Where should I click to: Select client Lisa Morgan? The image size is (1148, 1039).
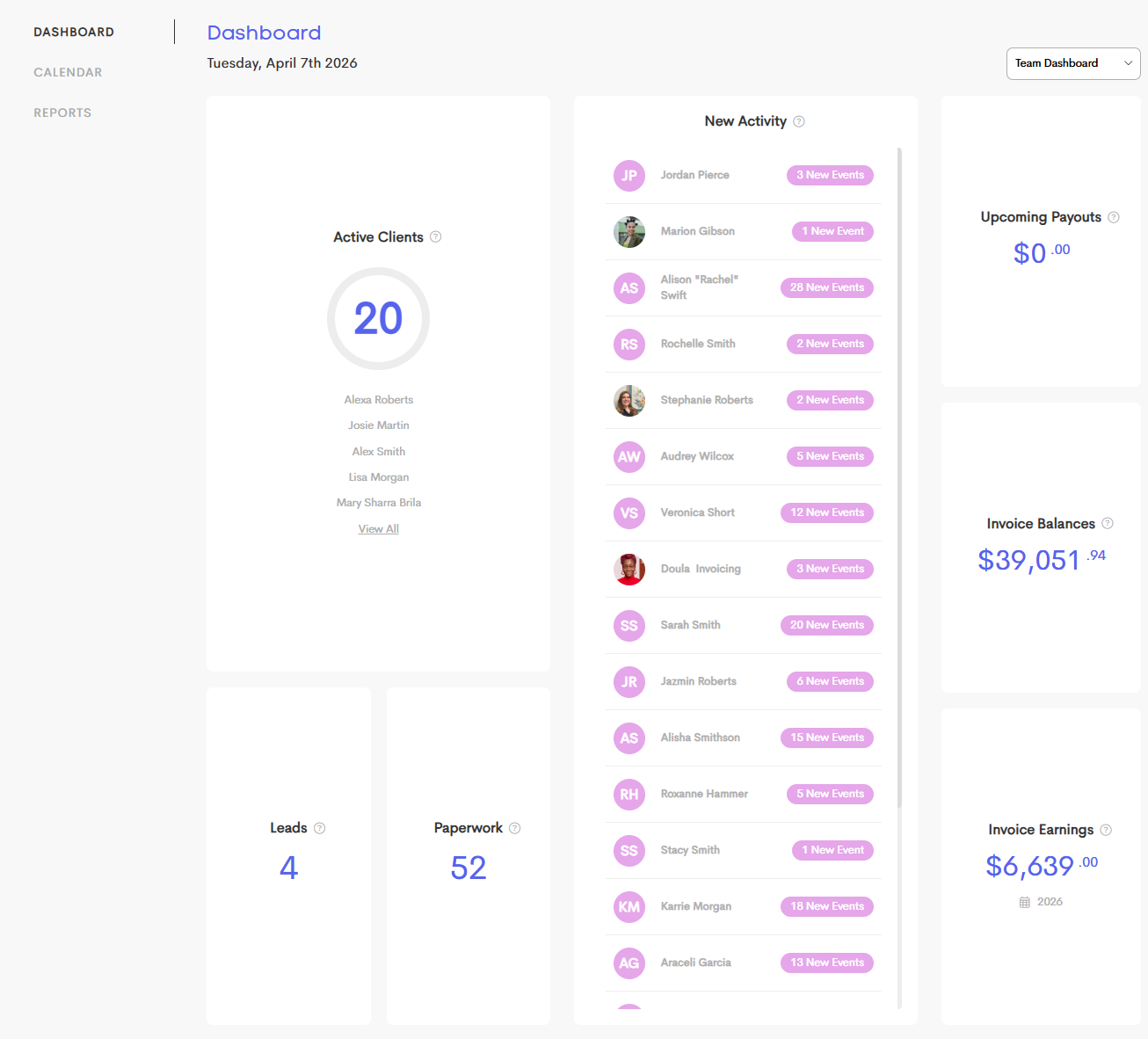coord(379,477)
